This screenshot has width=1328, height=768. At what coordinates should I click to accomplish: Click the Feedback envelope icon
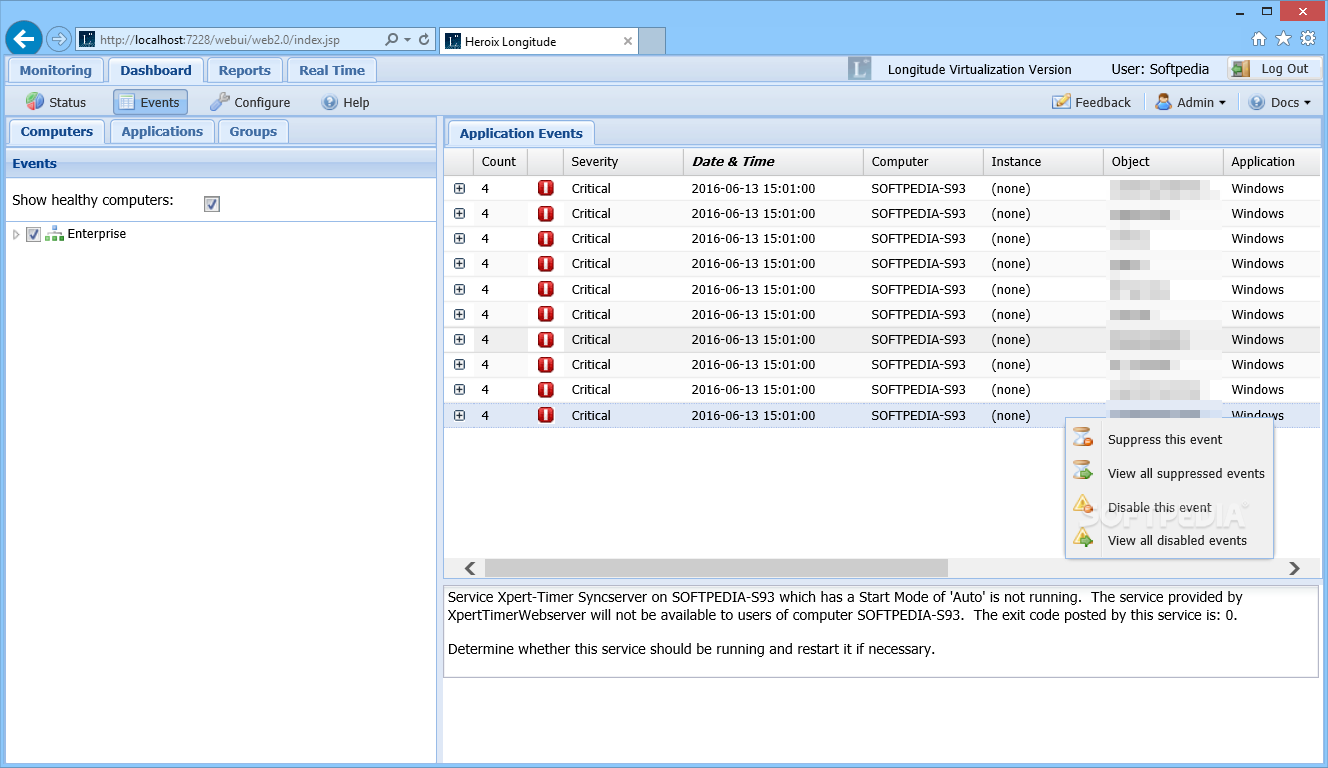pyautogui.click(x=1061, y=102)
